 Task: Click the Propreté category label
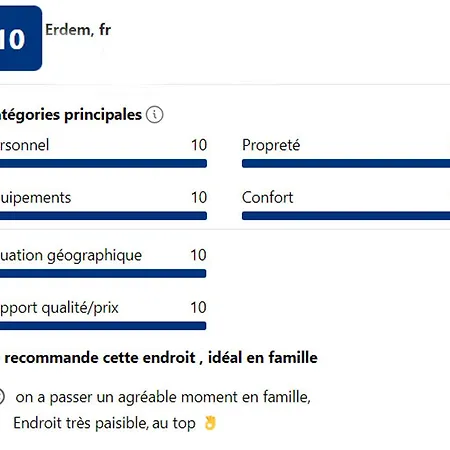271,145
